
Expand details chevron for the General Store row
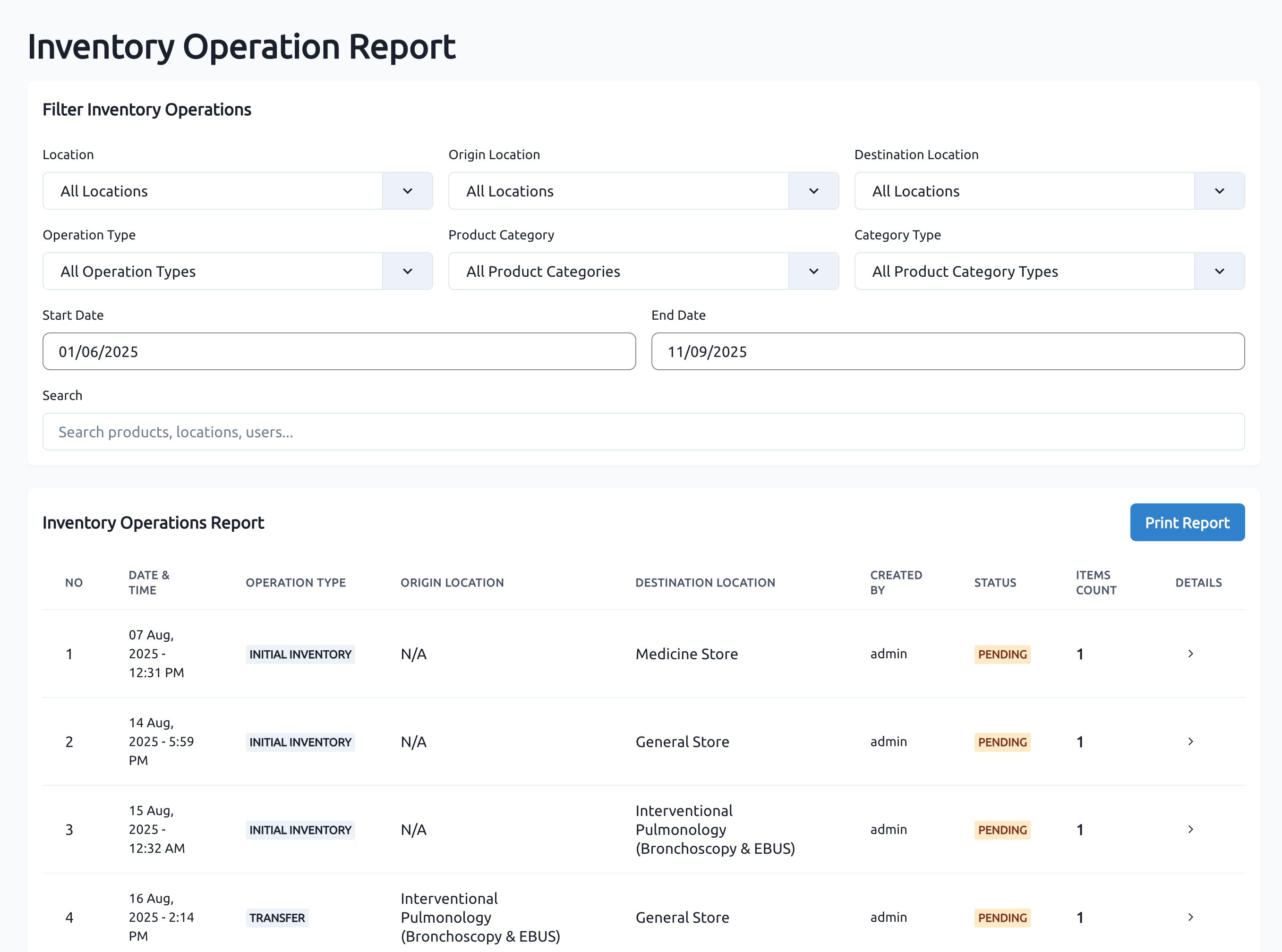(1190, 742)
